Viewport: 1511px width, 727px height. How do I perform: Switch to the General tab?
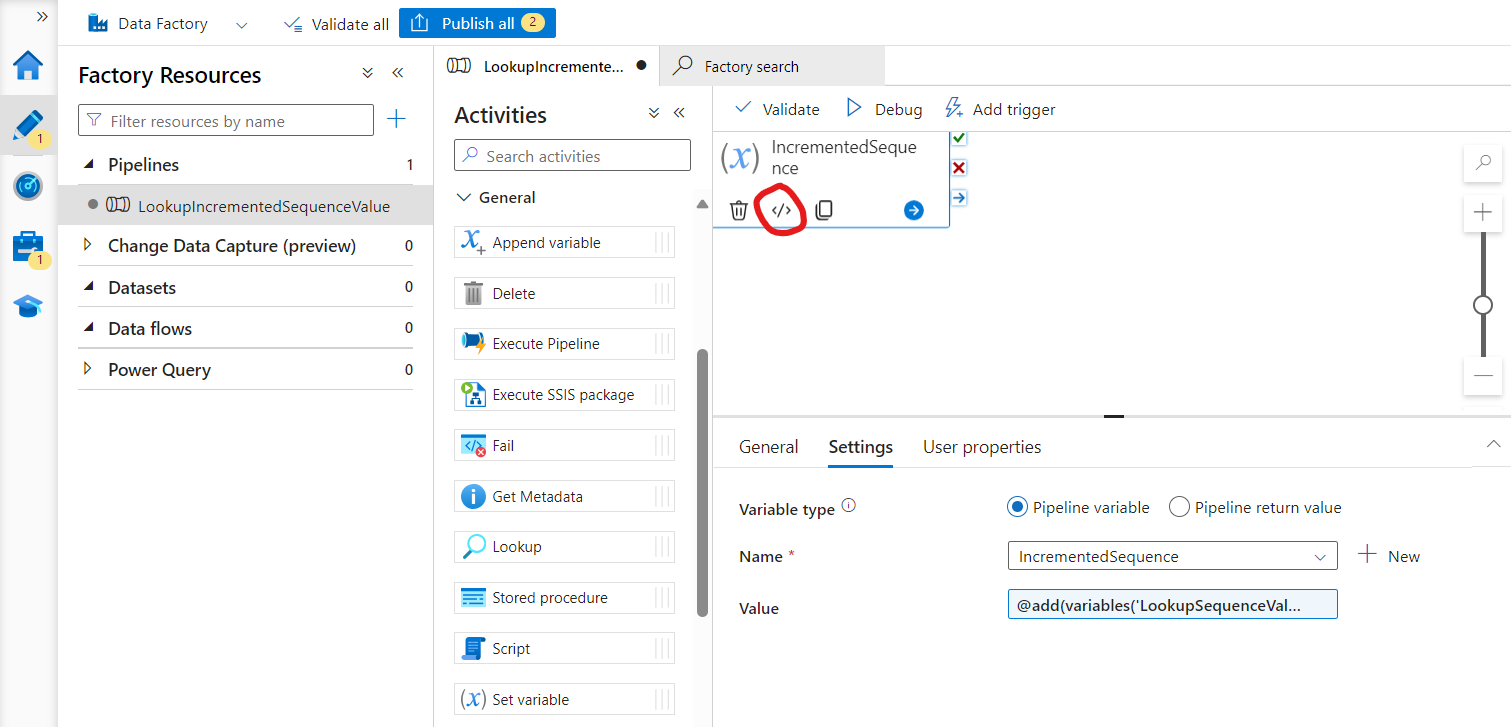click(x=768, y=447)
